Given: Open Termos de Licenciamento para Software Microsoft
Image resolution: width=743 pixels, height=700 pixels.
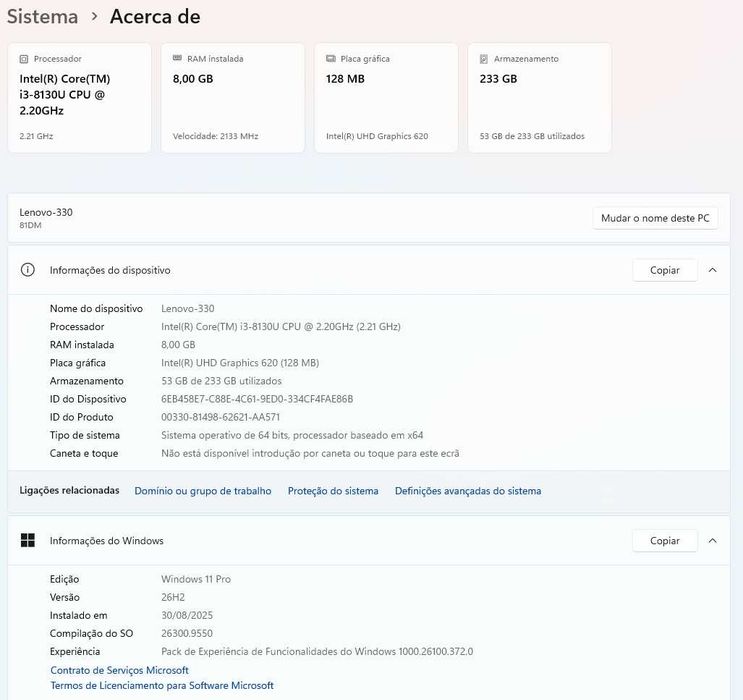Looking at the screenshot, I should pyautogui.click(x=162, y=685).
